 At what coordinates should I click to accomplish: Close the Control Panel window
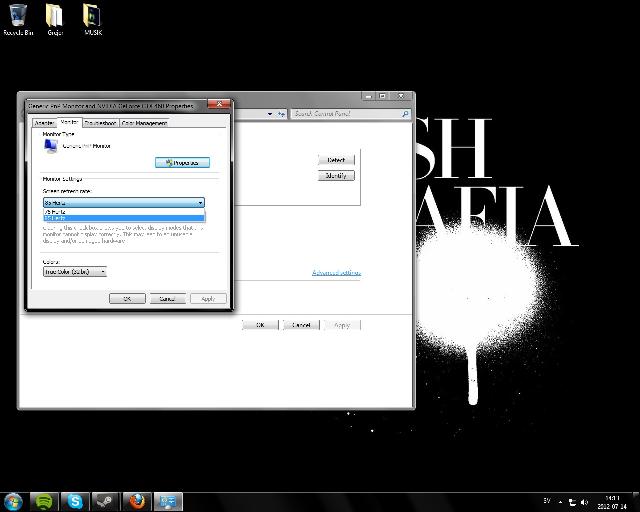click(x=401, y=96)
